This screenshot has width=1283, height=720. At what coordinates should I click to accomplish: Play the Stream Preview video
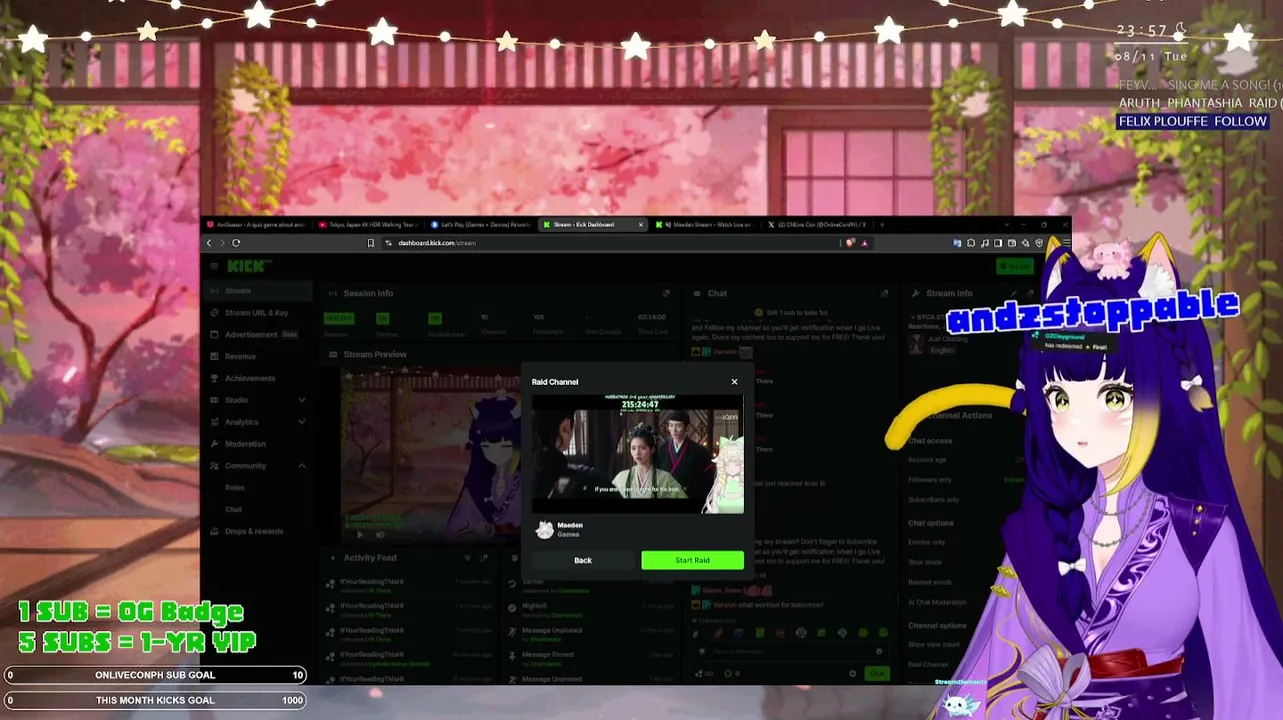tap(360, 535)
